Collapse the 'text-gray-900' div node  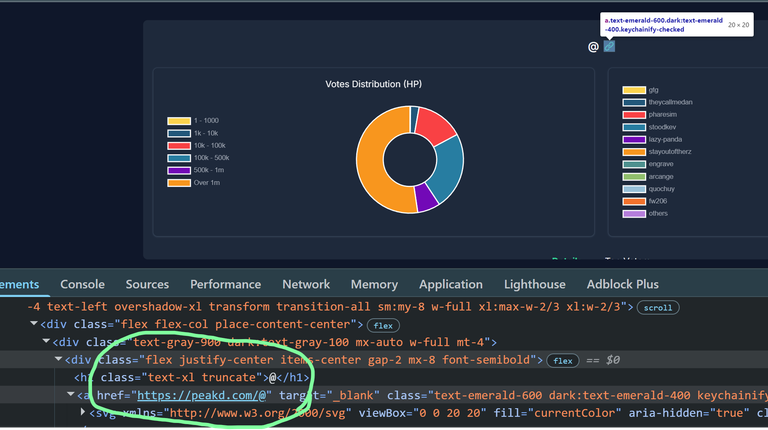click(46, 341)
